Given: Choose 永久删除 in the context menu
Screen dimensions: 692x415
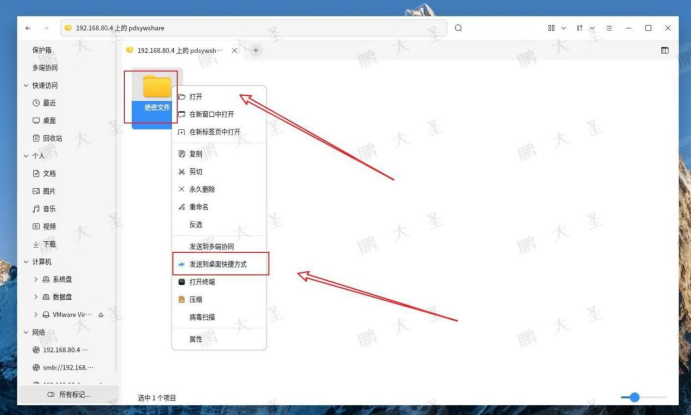Looking at the screenshot, I should pyautogui.click(x=219, y=189).
